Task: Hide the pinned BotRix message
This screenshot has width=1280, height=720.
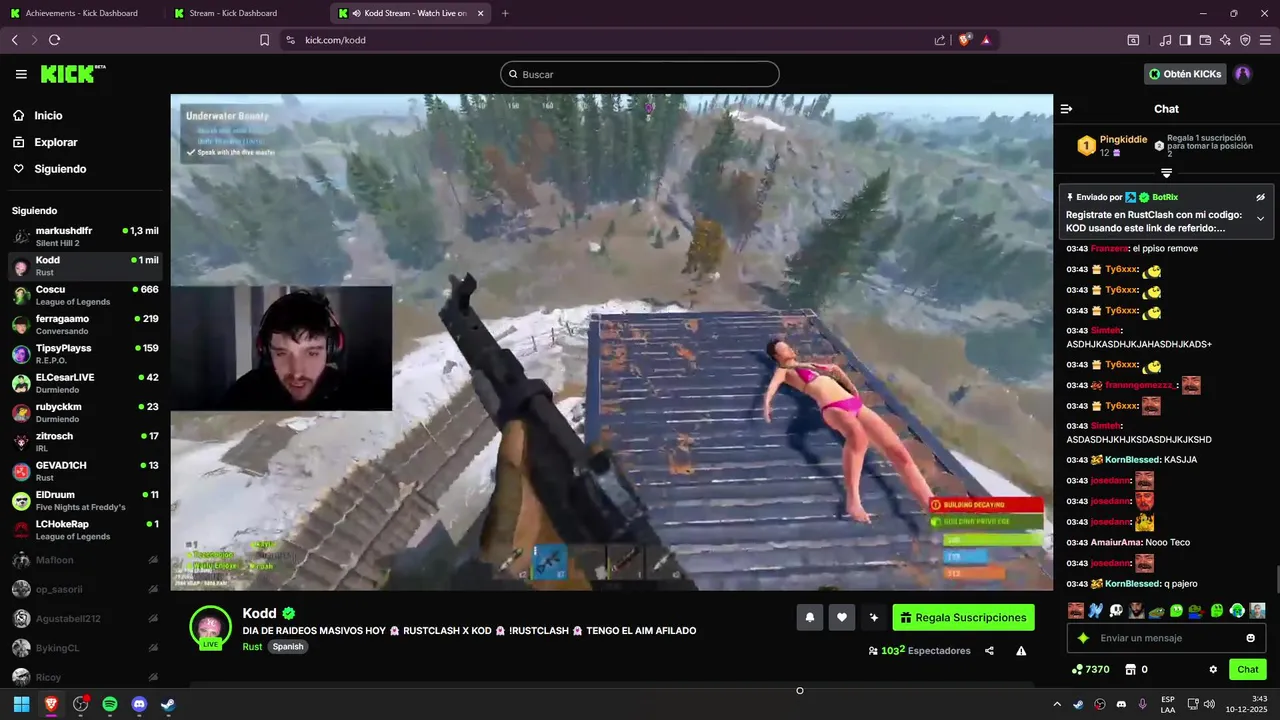Action: point(1260,197)
